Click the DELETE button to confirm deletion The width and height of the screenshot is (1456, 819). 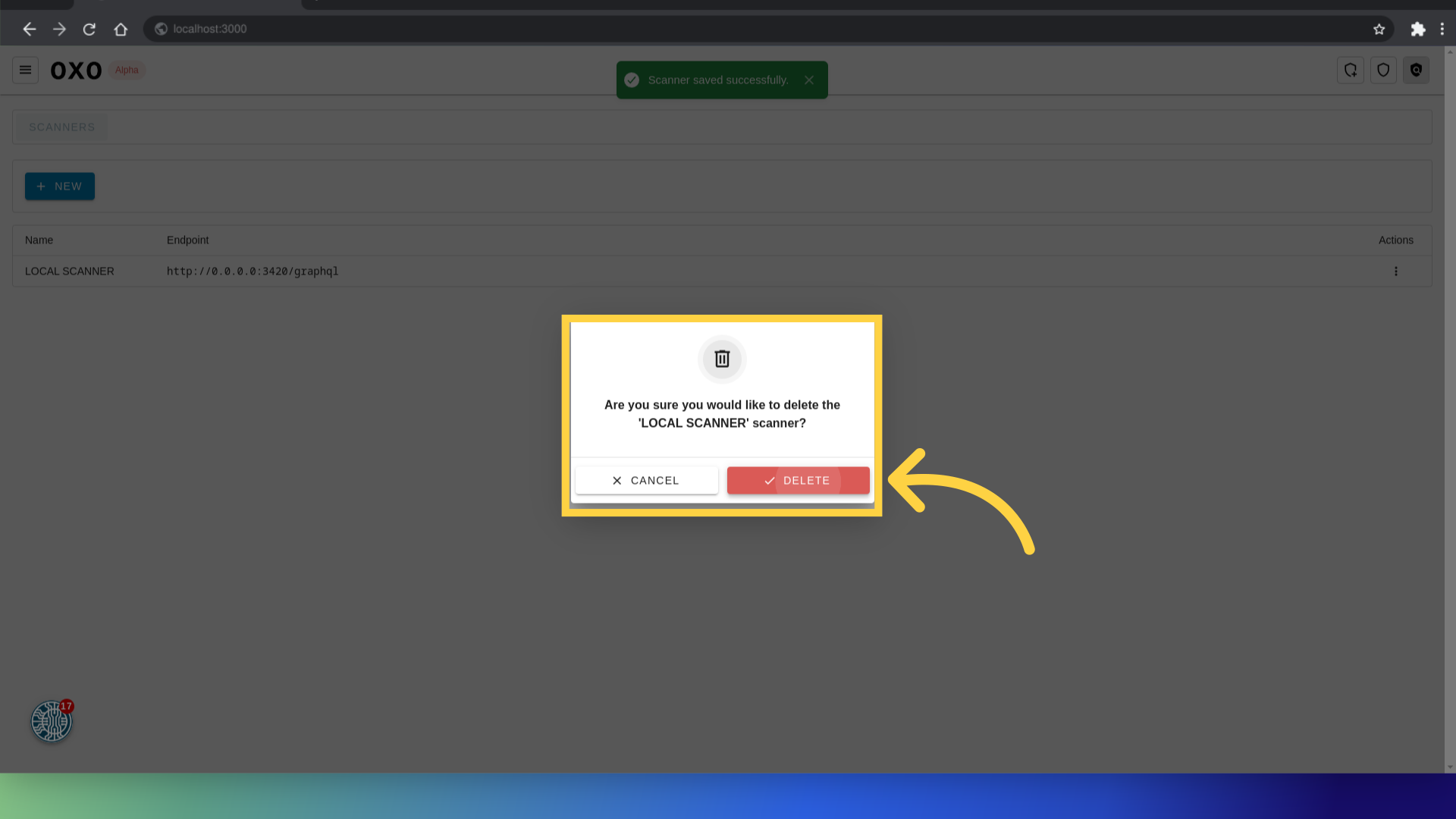click(798, 480)
